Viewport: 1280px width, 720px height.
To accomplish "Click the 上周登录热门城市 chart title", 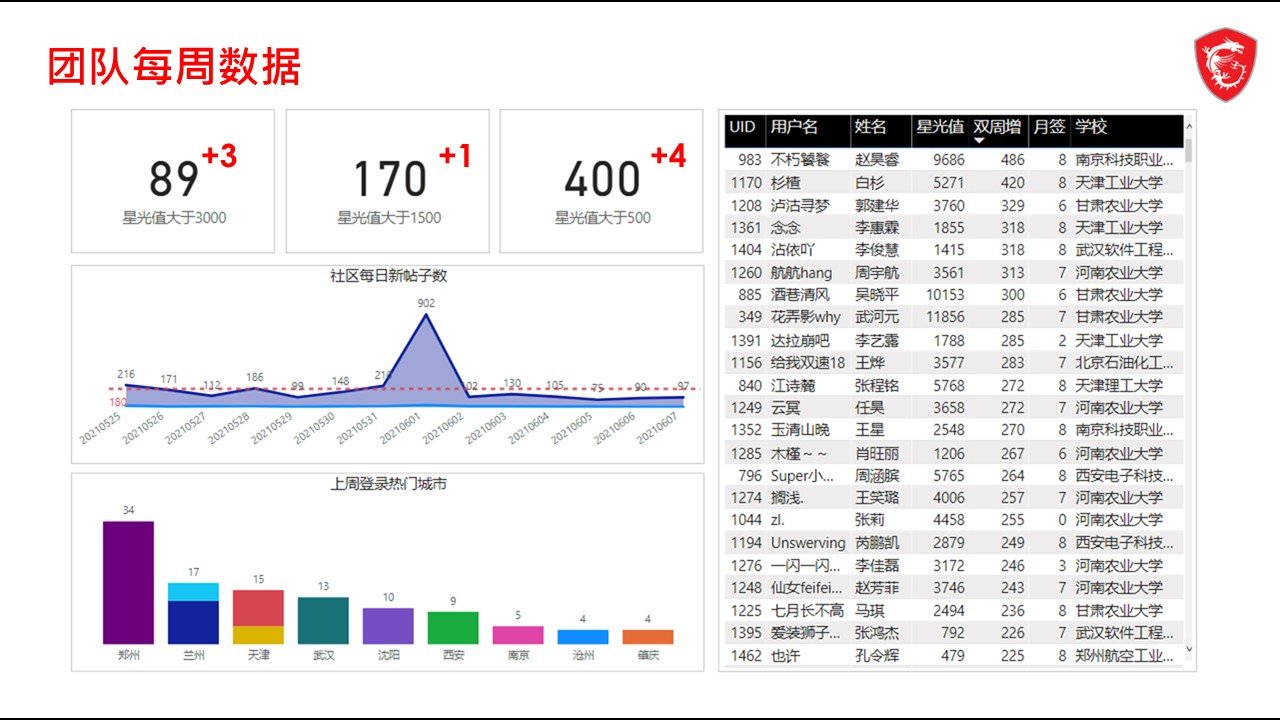I will (388, 484).
